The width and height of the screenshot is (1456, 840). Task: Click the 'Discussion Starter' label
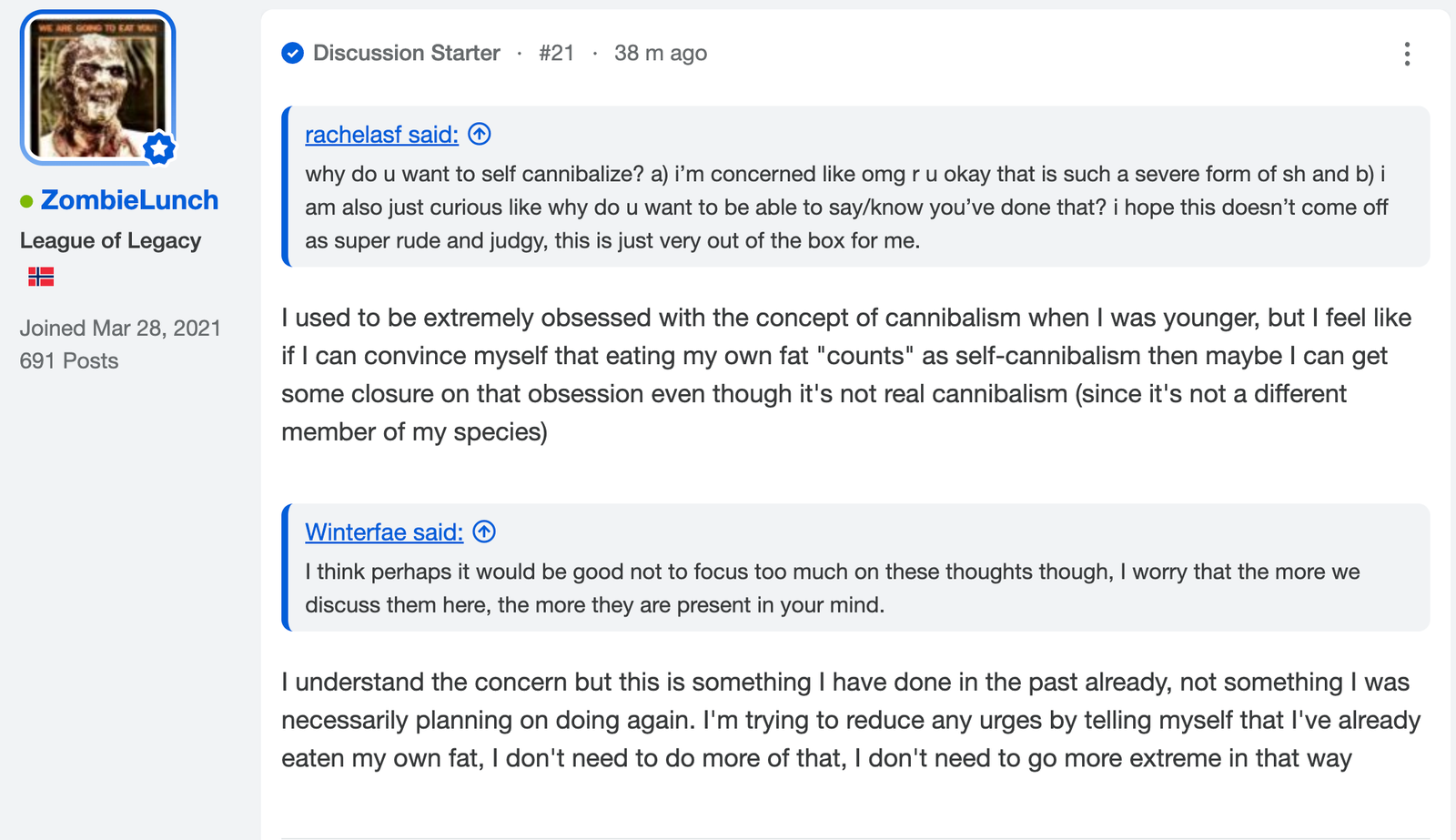tap(407, 53)
